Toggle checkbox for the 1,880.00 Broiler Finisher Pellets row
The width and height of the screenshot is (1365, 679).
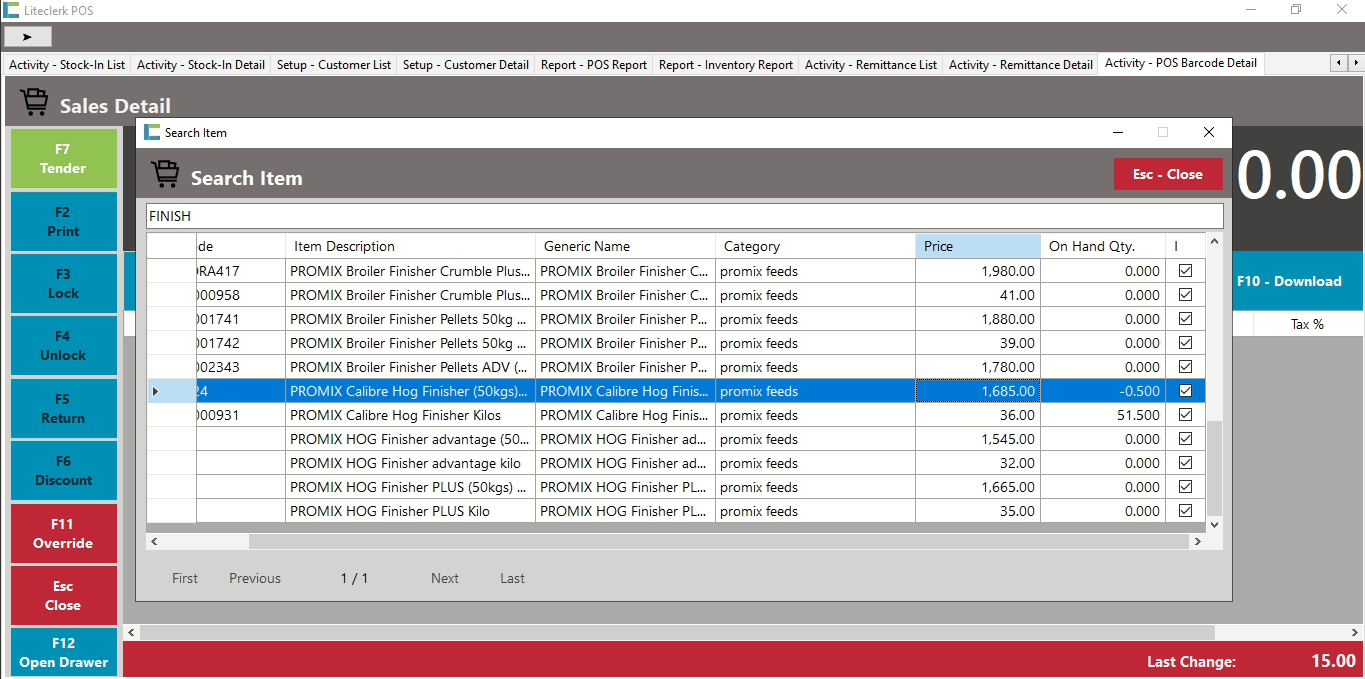(x=1185, y=319)
